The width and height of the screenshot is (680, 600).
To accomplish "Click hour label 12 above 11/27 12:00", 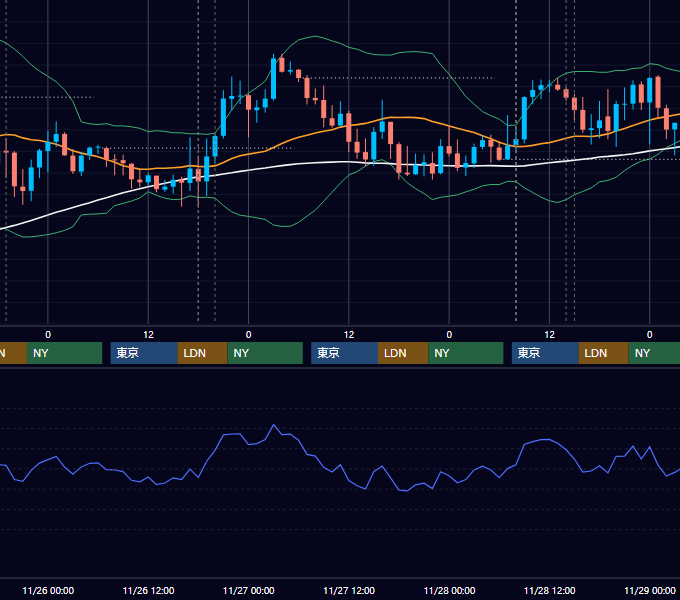I will (349, 335).
